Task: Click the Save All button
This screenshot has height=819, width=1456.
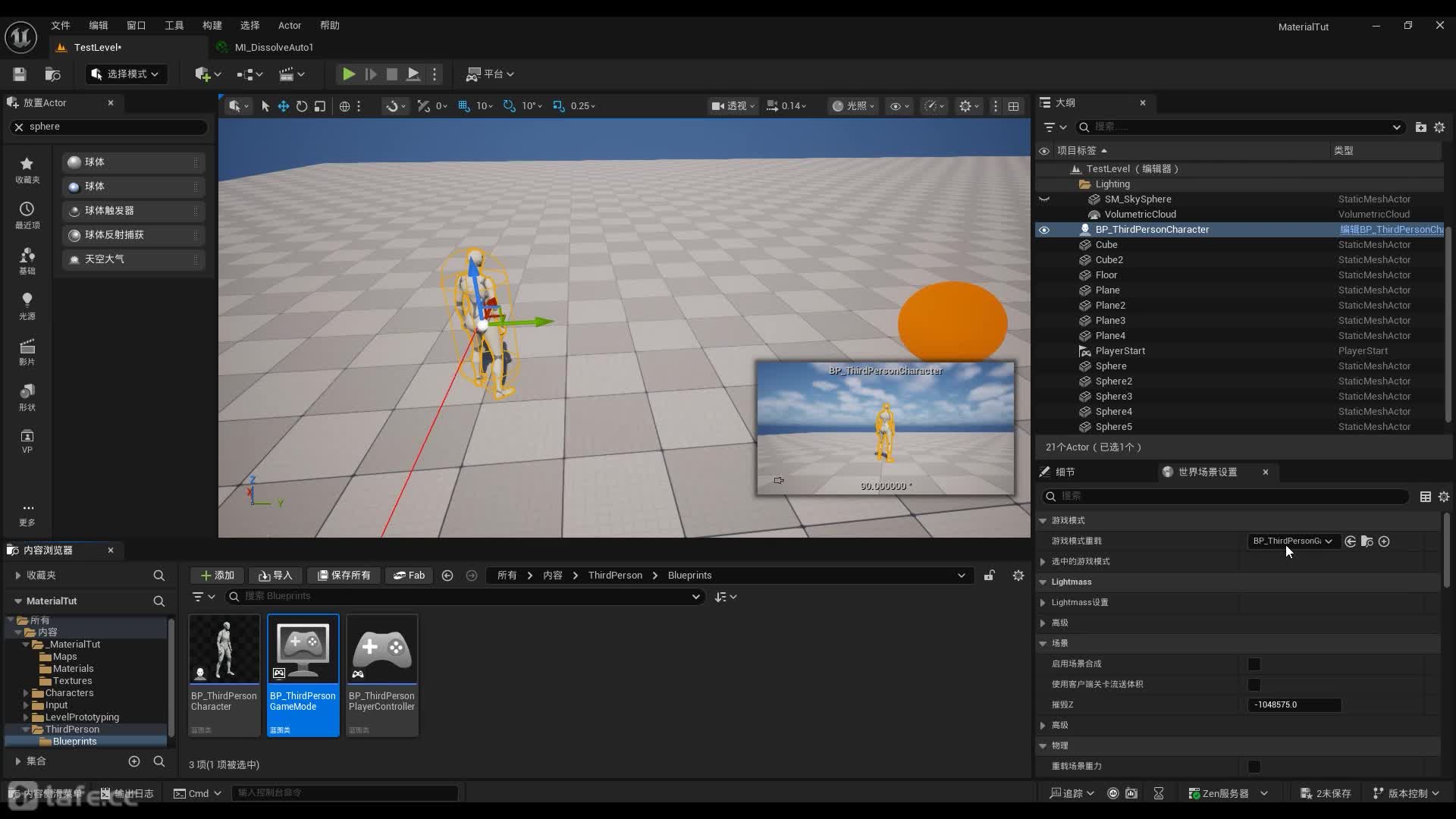Action: pyautogui.click(x=344, y=576)
